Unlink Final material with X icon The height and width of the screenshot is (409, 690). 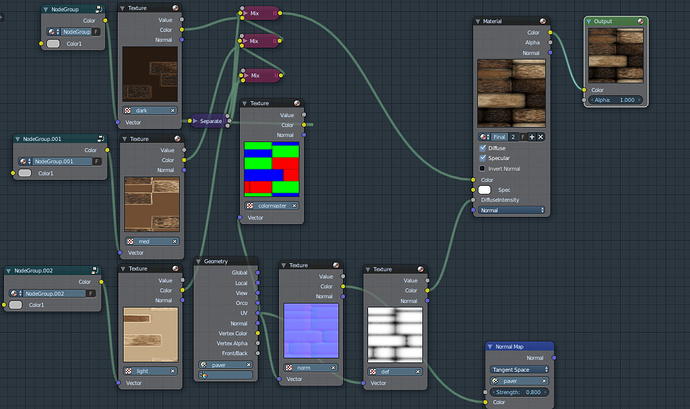[540, 137]
